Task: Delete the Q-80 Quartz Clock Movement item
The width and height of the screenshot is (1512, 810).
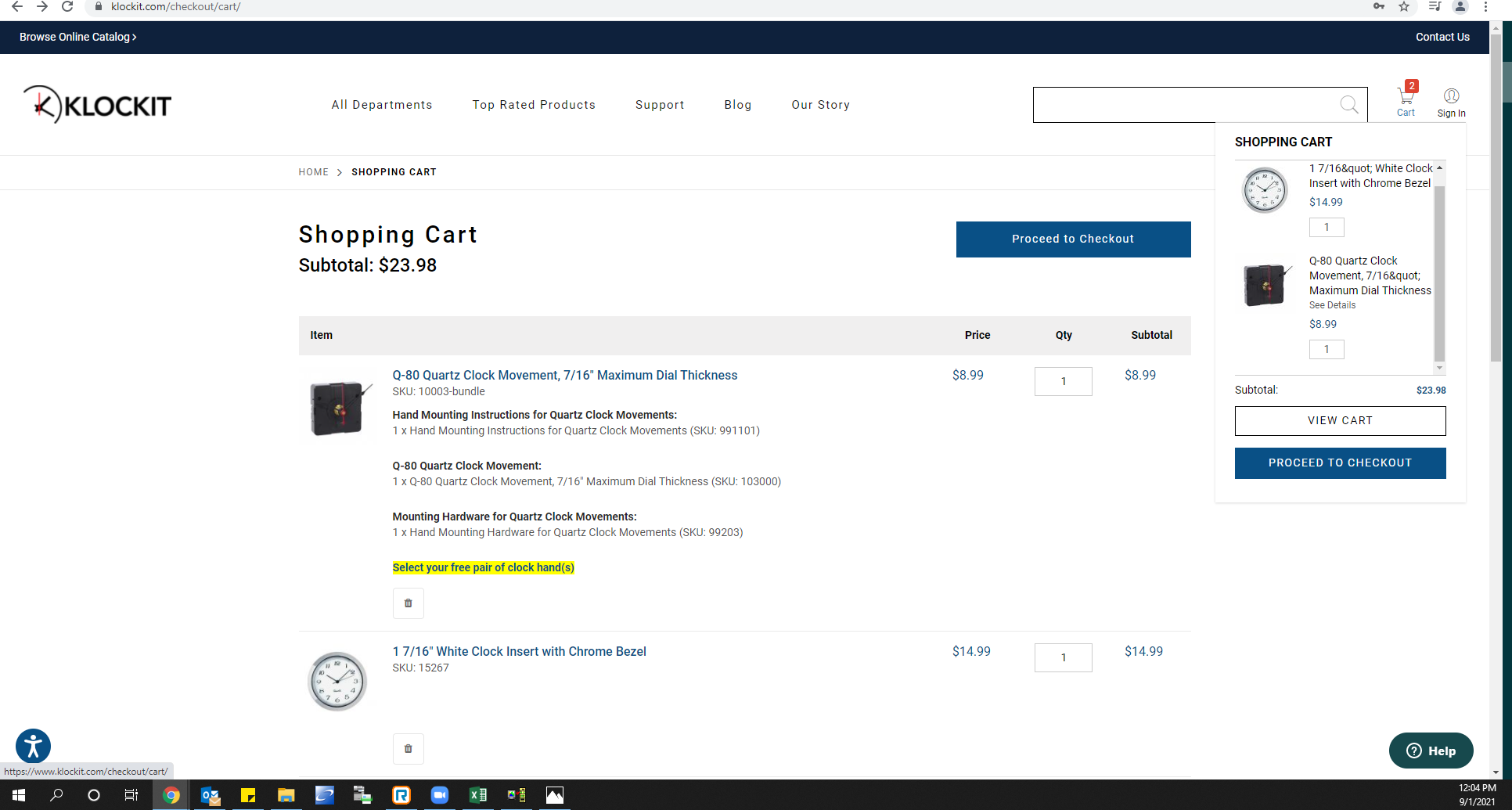Action: (x=408, y=603)
